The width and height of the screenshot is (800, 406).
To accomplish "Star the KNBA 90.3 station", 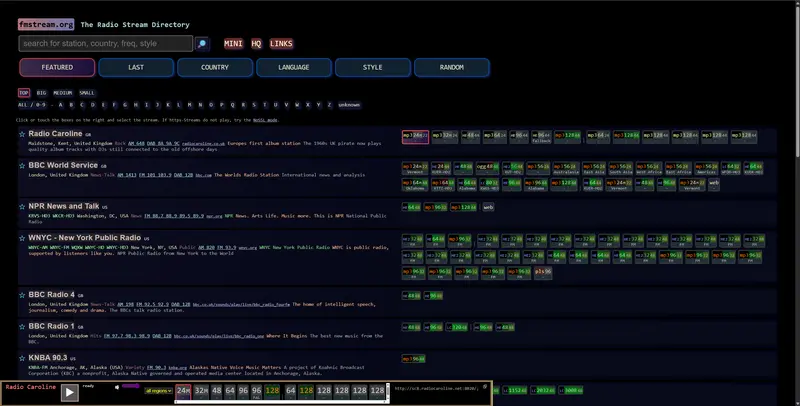I will [x=22, y=359].
